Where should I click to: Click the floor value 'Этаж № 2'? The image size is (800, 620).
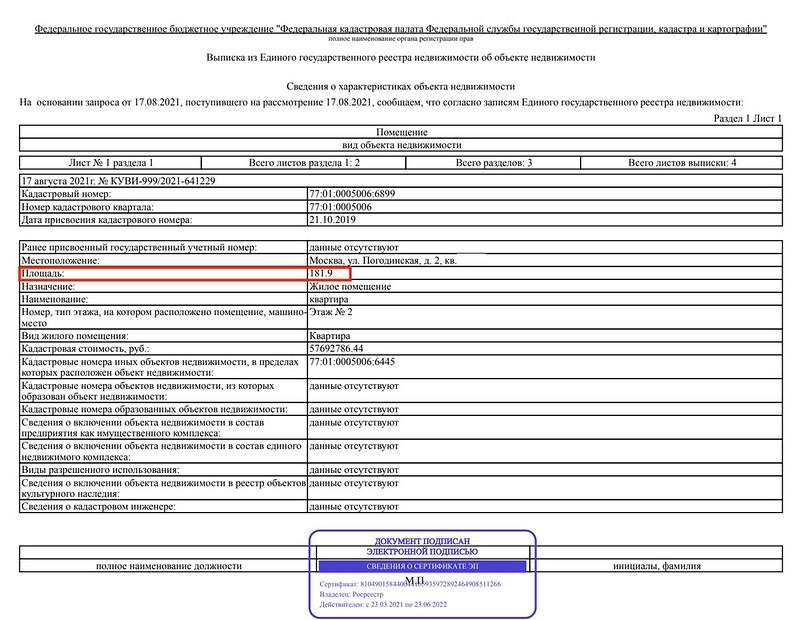pyautogui.click(x=331, y=312)
